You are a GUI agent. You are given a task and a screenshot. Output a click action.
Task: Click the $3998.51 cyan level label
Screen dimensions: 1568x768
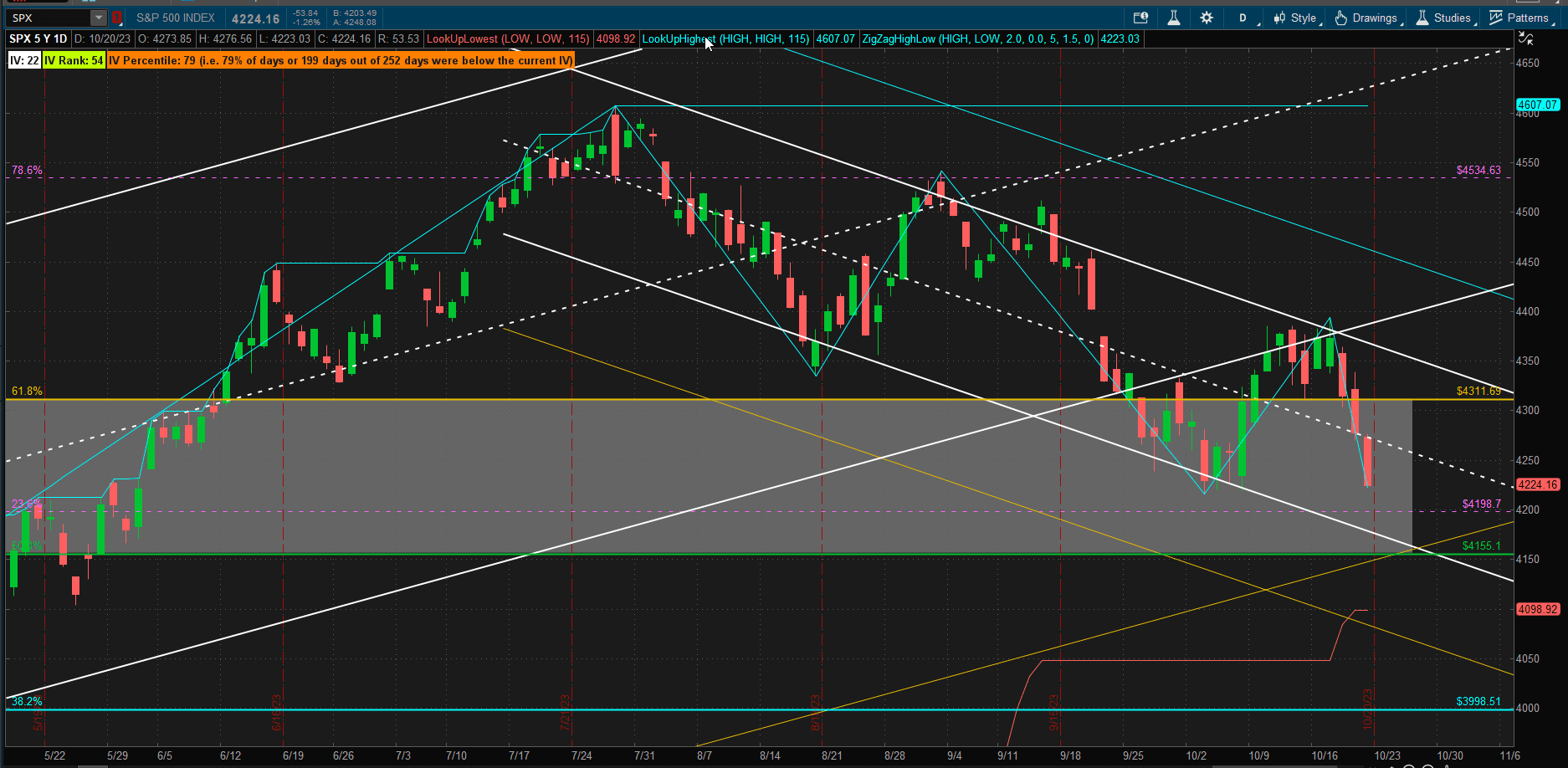(1478, 701)
